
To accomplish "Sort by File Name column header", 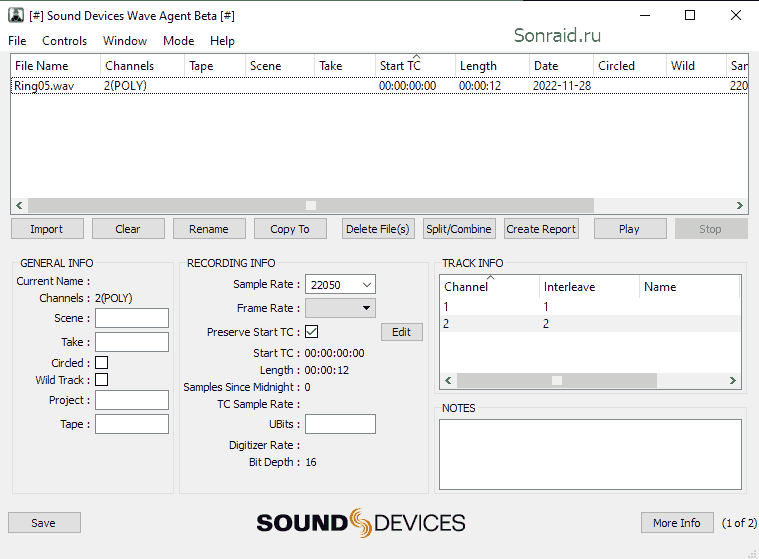I will coord(55,66).
